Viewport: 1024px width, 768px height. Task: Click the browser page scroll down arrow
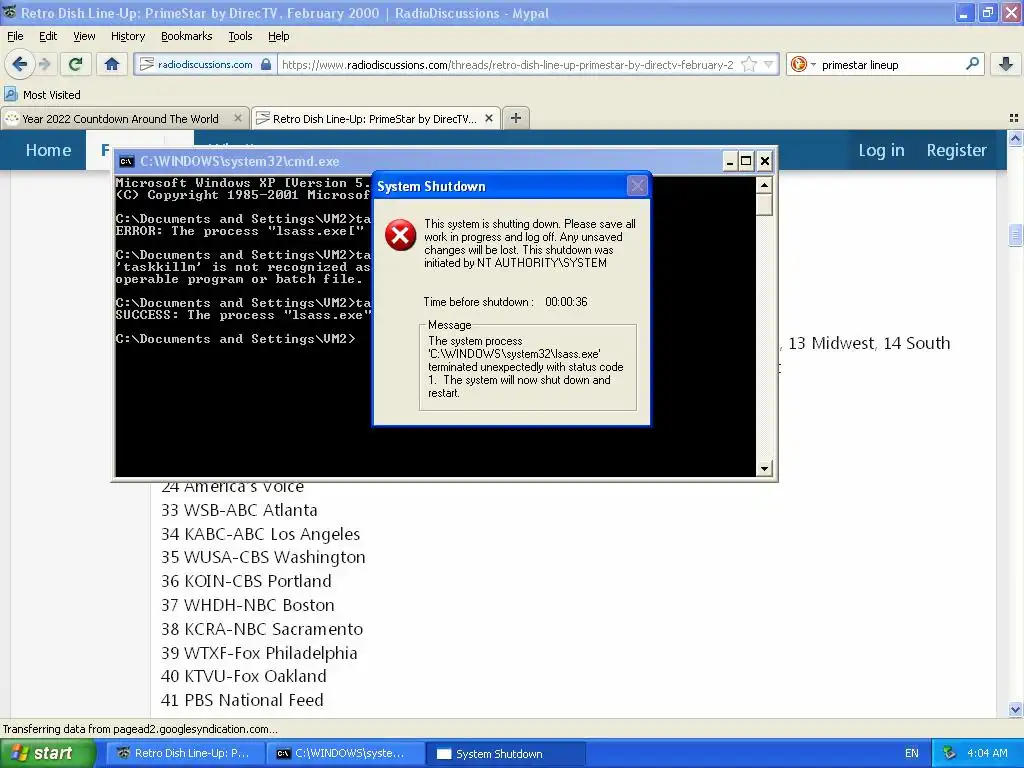click(1015, 709)
